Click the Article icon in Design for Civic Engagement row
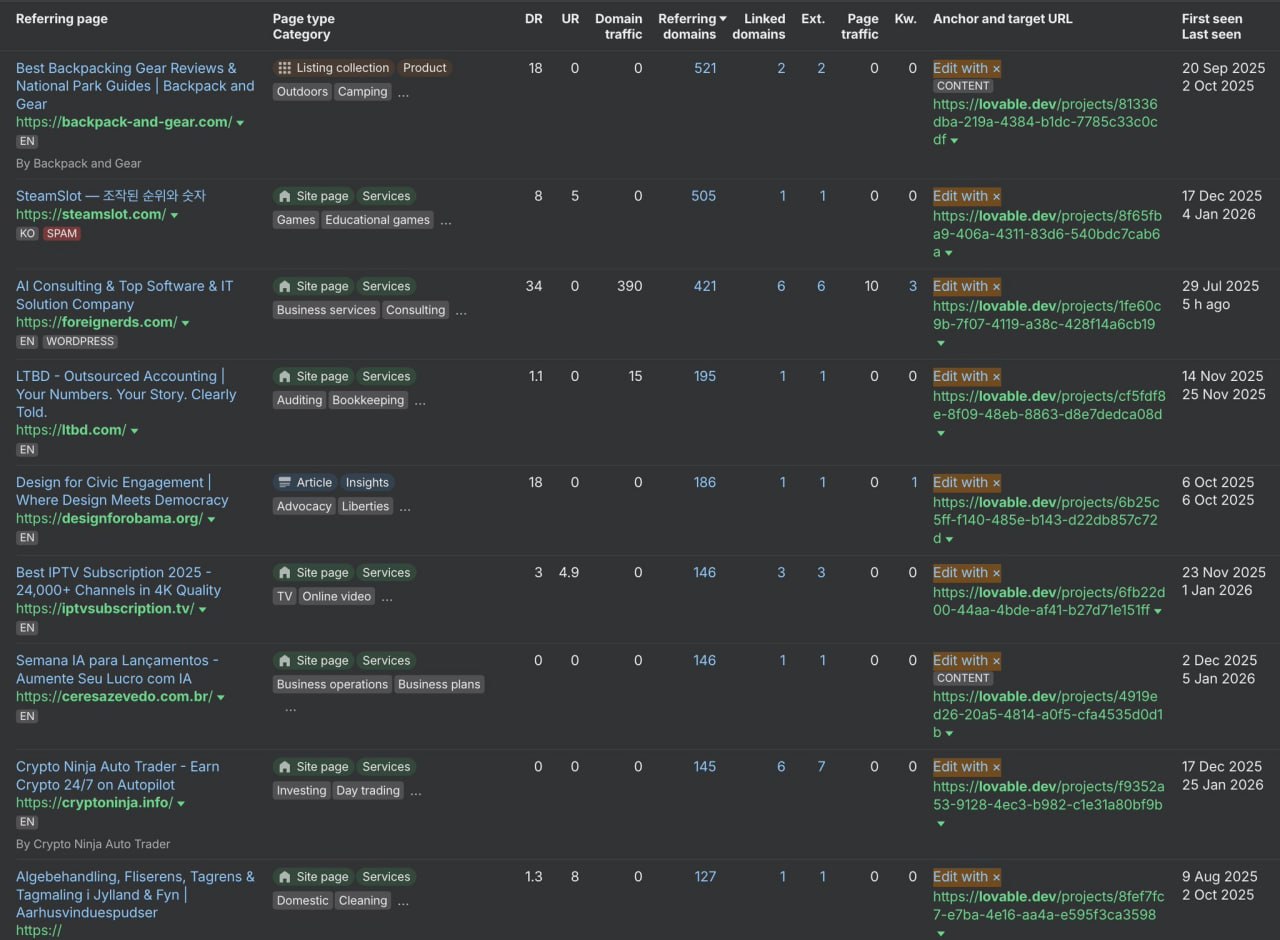The height and width of the screenshot is (940, 1280). (x=285, y=482)
